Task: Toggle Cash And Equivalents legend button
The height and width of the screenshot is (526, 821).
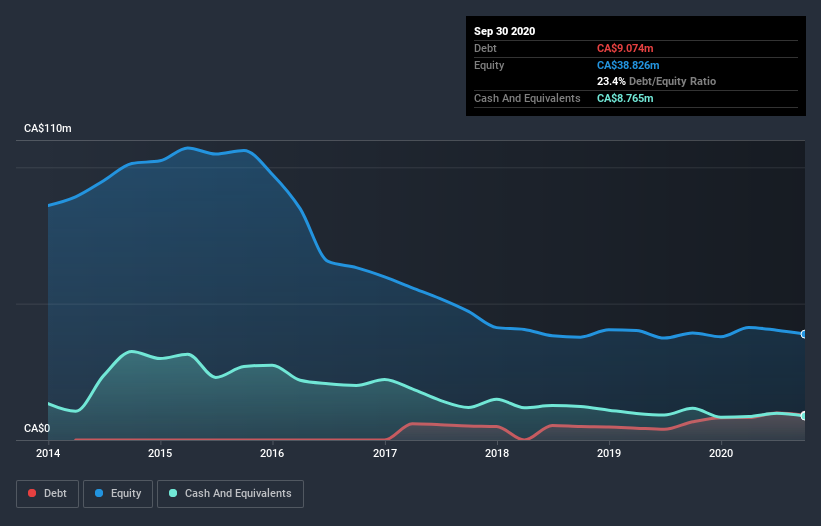Action: pyautogui.click(x=230, y=494)
